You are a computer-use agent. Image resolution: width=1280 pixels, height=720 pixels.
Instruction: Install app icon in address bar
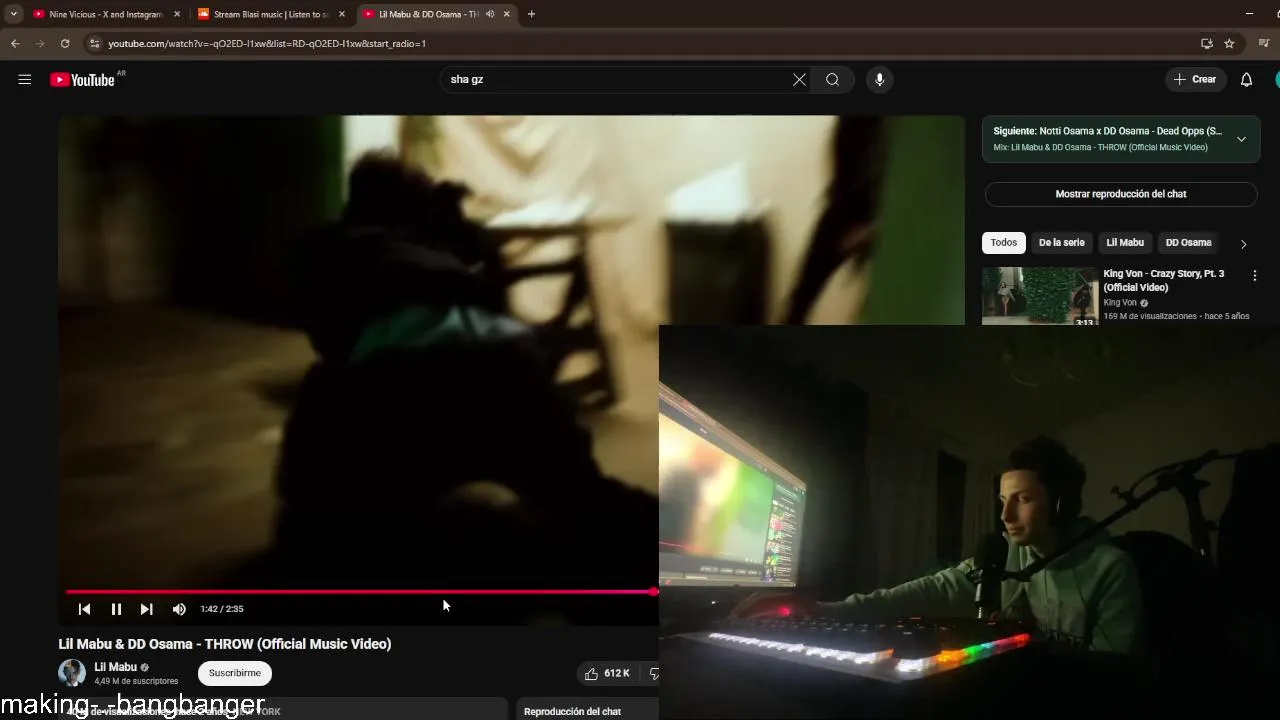1206,44
